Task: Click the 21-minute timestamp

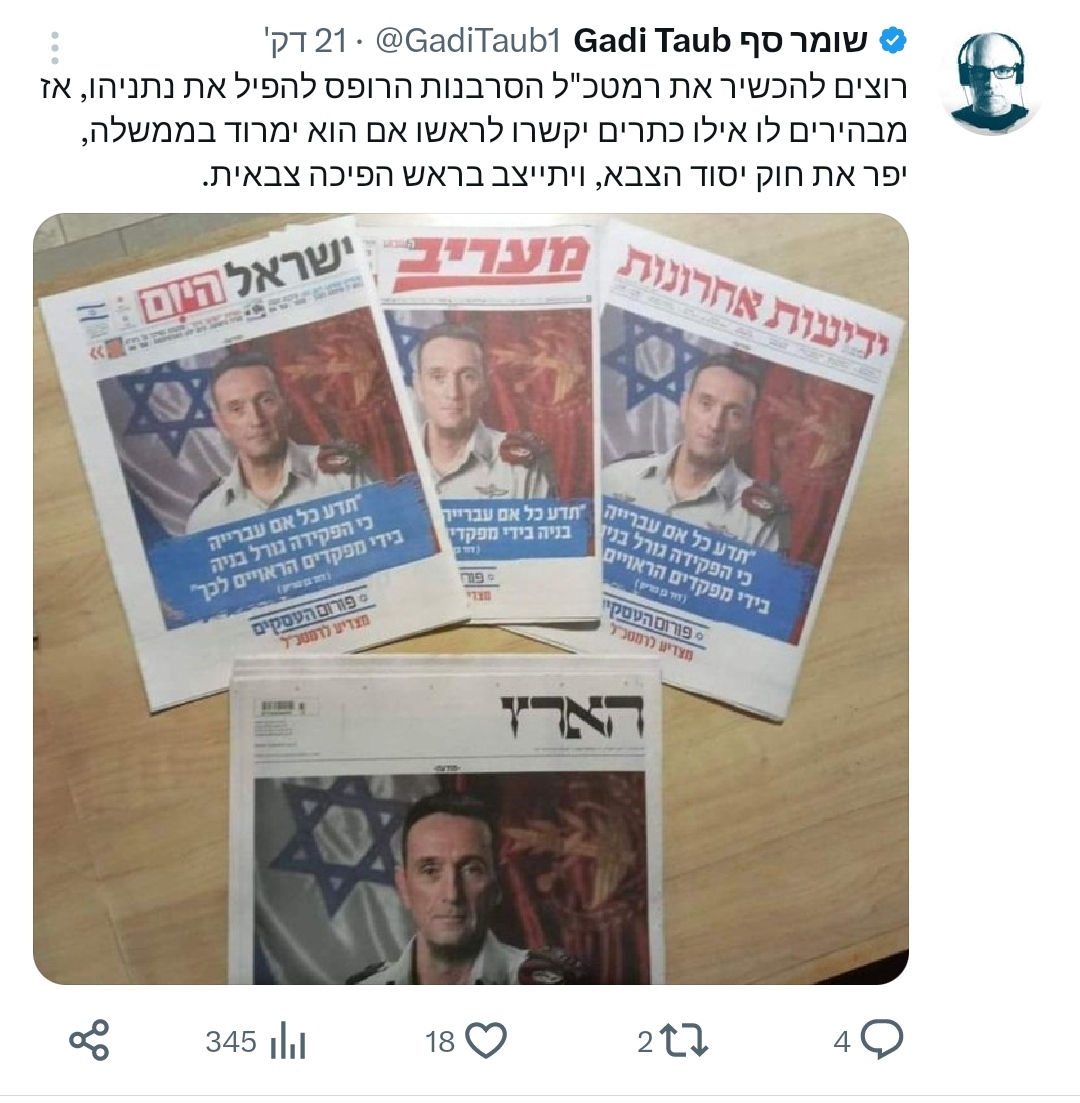Action: point(305,42)
